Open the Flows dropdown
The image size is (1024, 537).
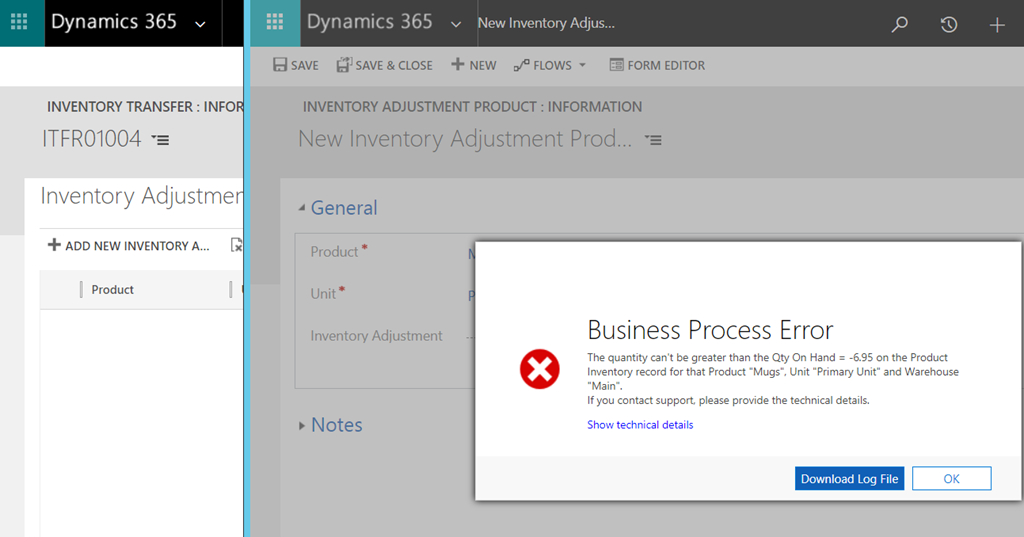tap(550, 65)
